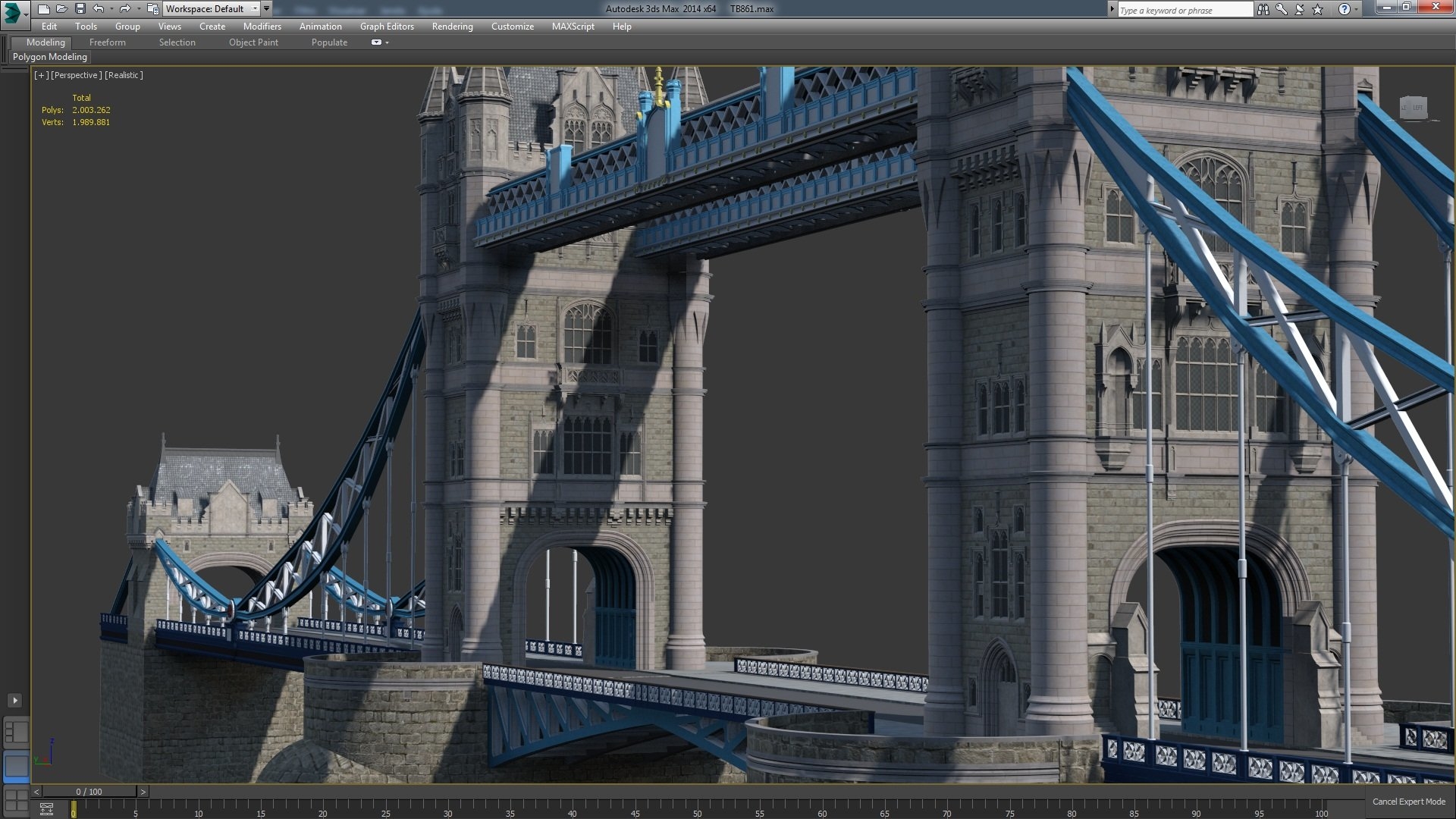Click the Help question mark icon
The image size is (1456, 819).
coord(1345,9)
